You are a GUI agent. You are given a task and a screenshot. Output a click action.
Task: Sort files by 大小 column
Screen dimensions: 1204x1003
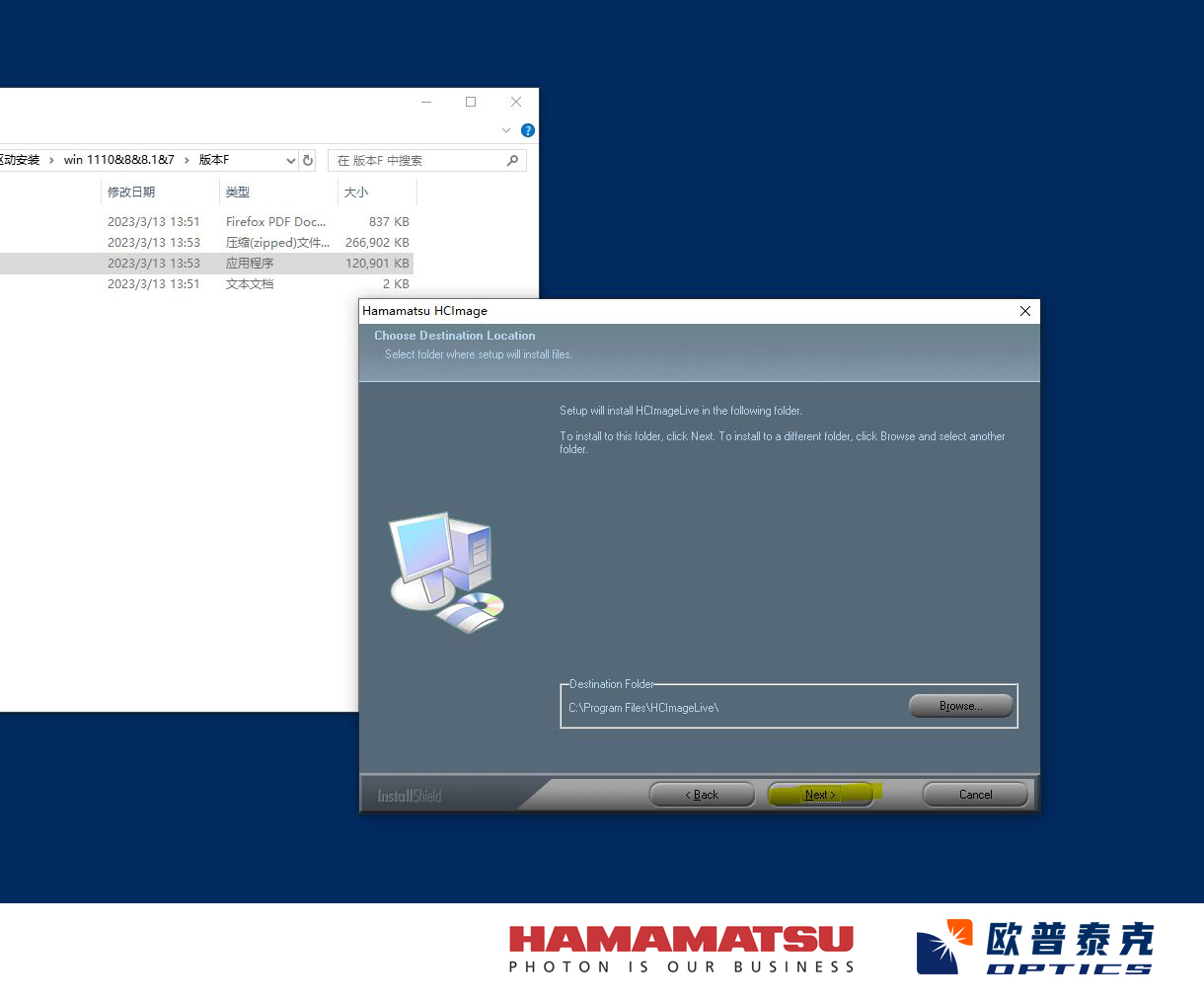[356, 192]
